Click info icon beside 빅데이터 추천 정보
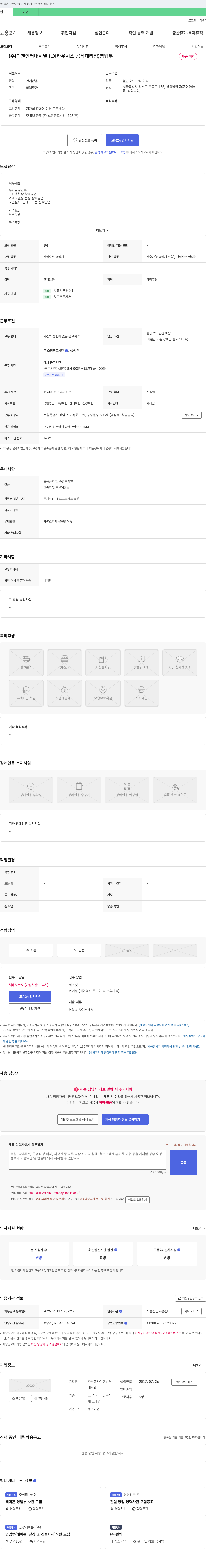206x1568 pixels. (x=35, y=1480)
